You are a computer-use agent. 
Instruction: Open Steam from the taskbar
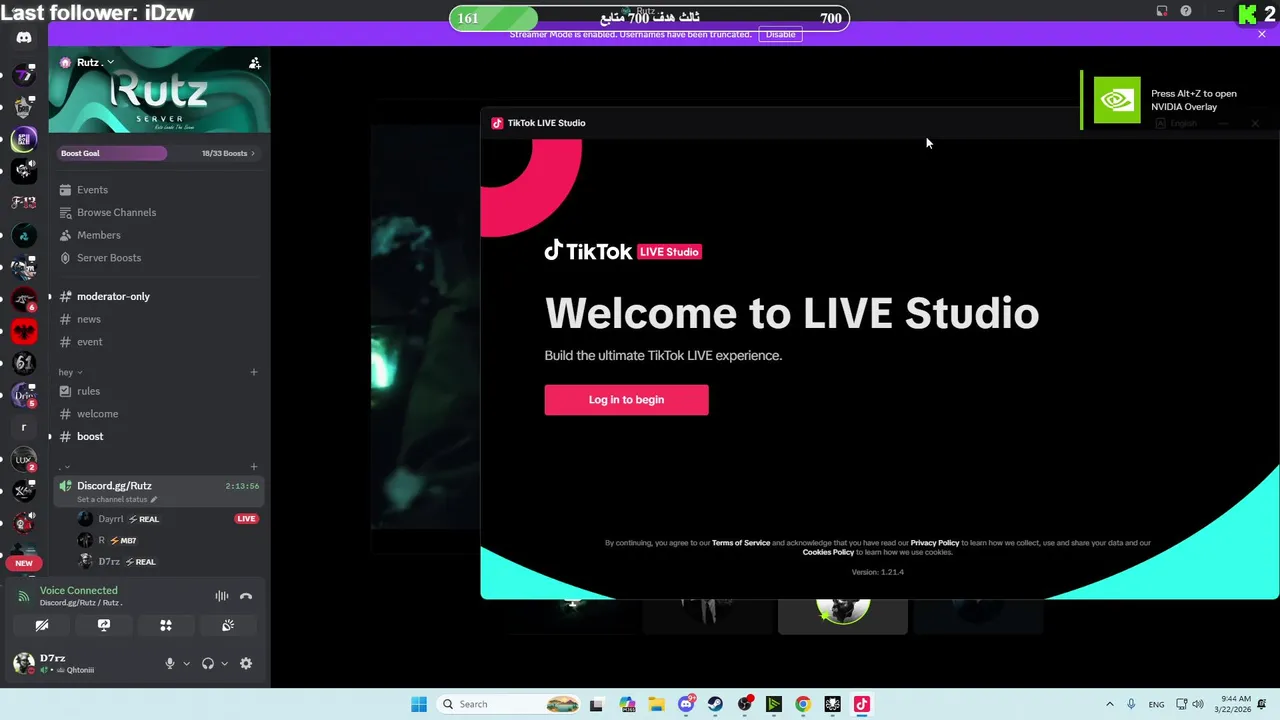click(715, 704)
